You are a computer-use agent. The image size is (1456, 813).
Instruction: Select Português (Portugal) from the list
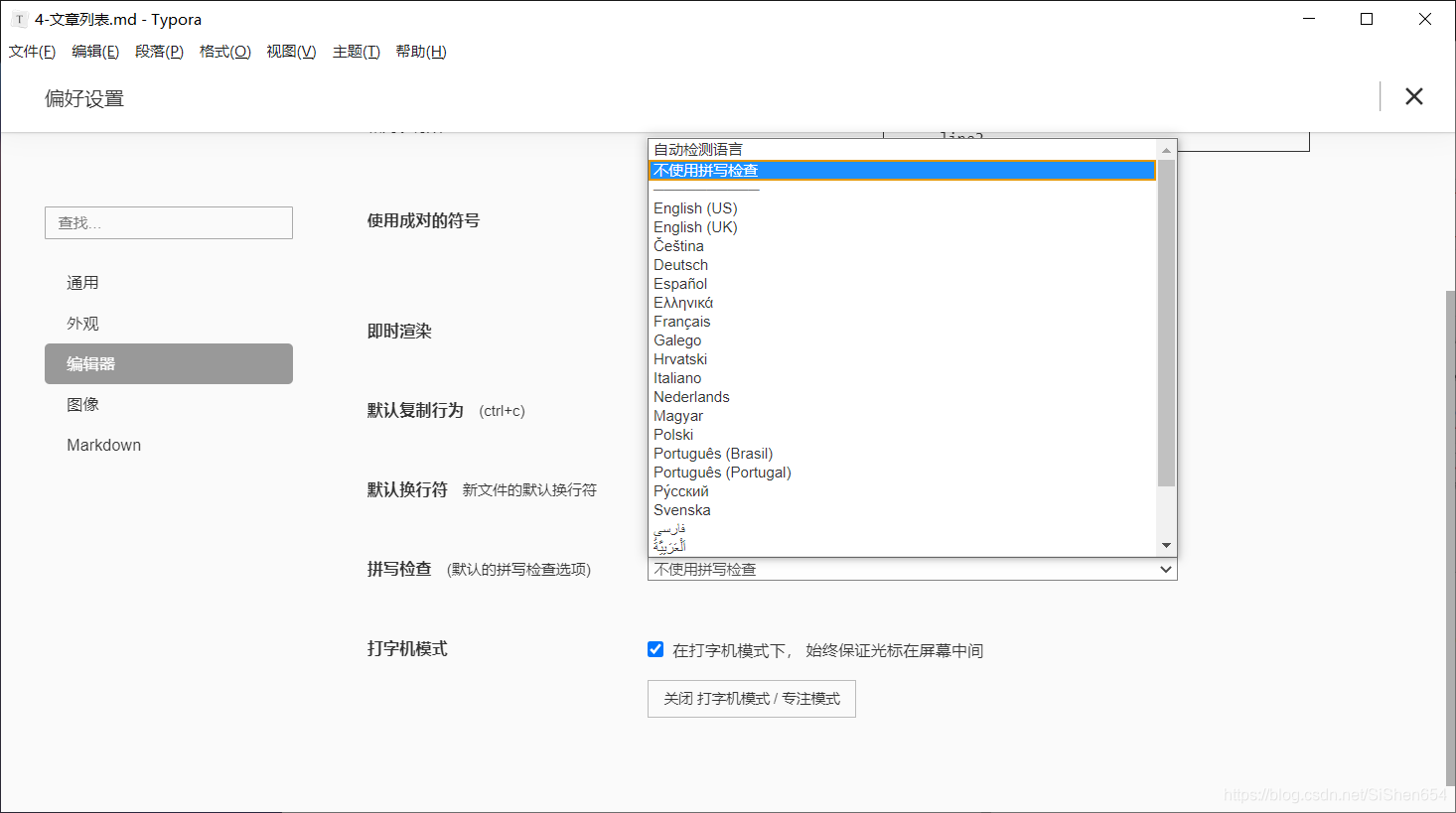click(x=903, y=473)
